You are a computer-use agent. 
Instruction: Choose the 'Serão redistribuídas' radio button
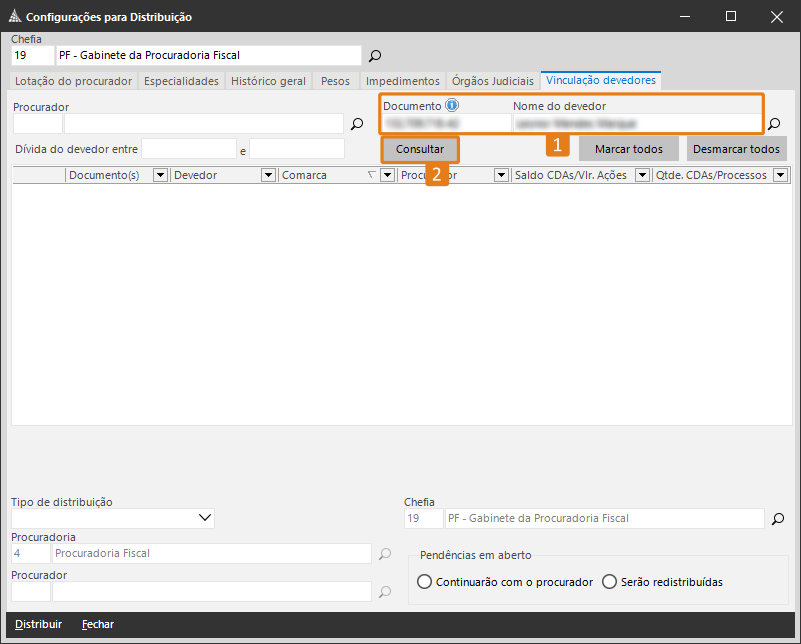point(609,582)
